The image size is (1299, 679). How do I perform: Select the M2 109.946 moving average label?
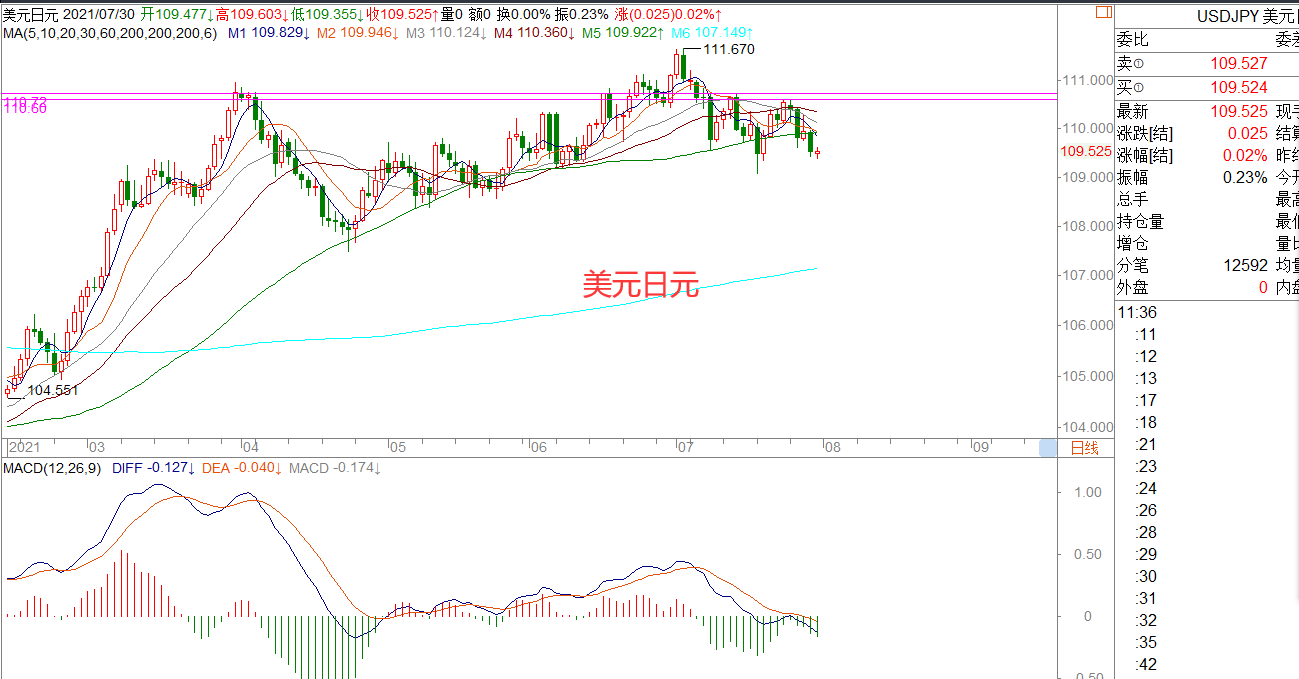pos(359,33)
